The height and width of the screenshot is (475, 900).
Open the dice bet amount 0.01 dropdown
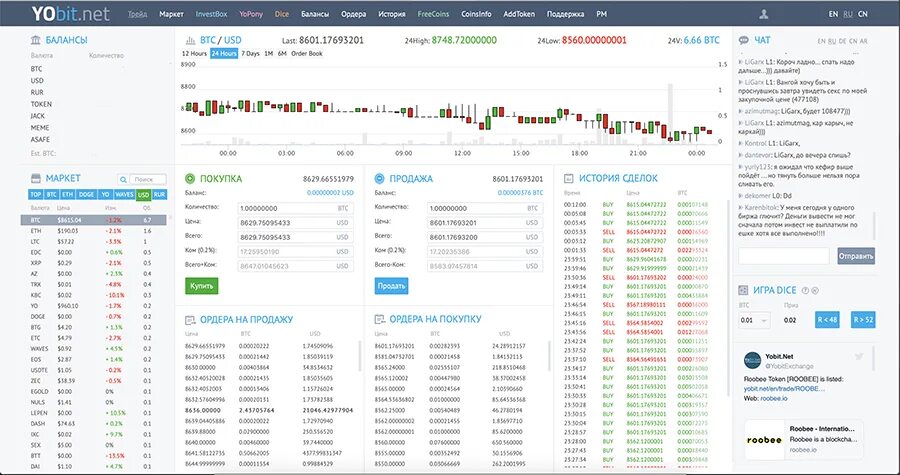point(754,320)
